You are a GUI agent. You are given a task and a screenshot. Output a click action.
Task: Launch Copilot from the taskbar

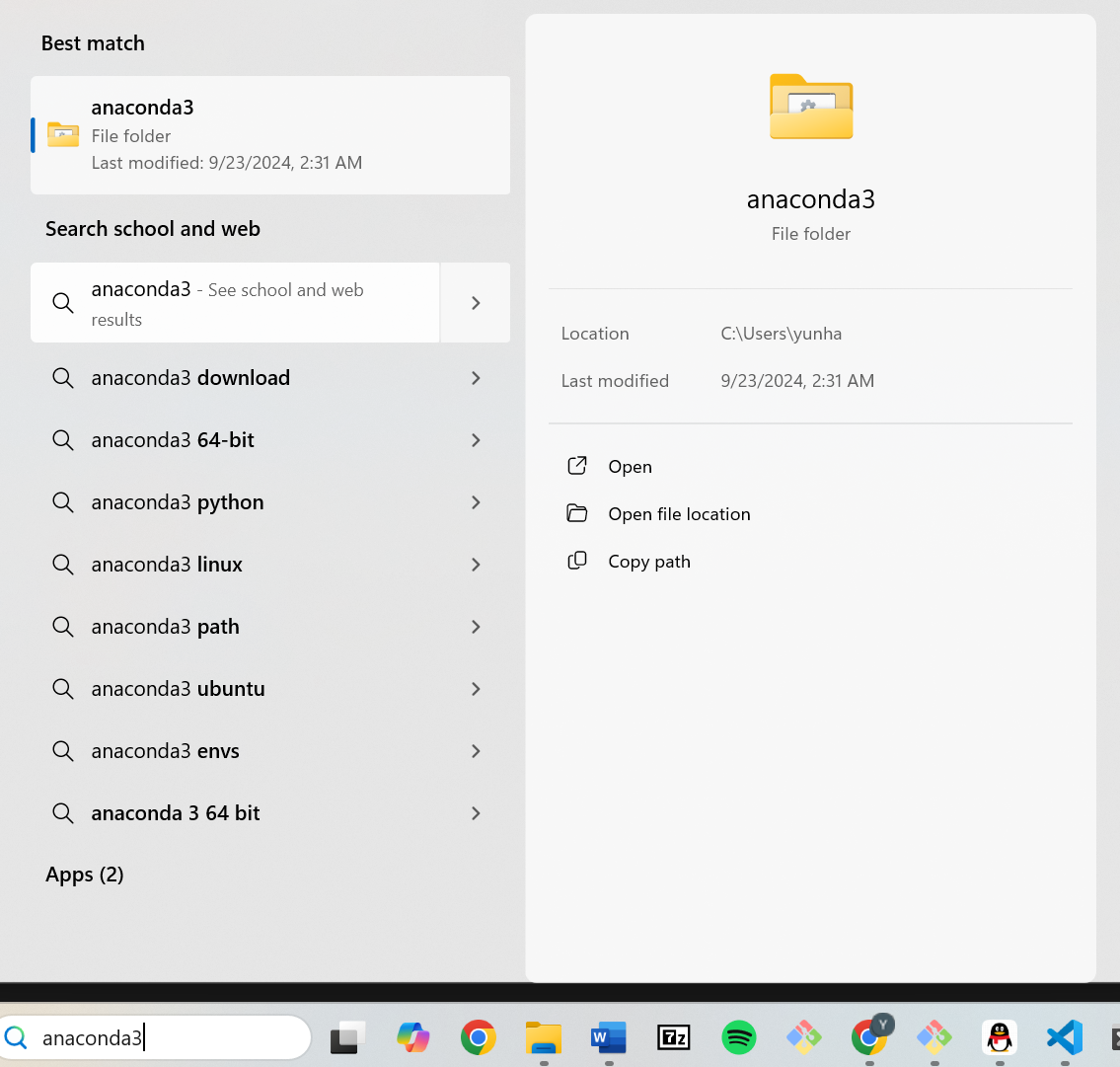coord(413,1037)
